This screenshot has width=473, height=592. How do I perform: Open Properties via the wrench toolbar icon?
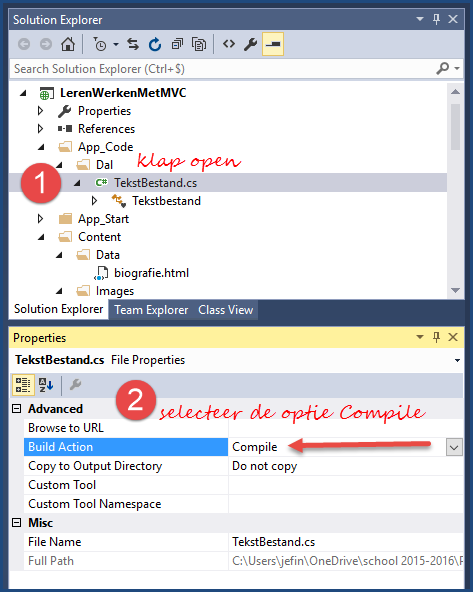pyautogui.click(x=250, y=45)
